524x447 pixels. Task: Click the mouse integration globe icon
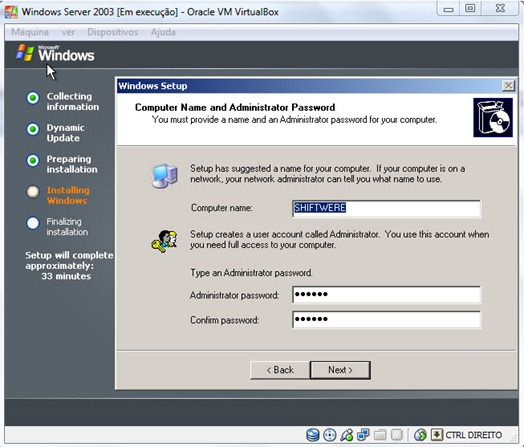tap(420, 435)
